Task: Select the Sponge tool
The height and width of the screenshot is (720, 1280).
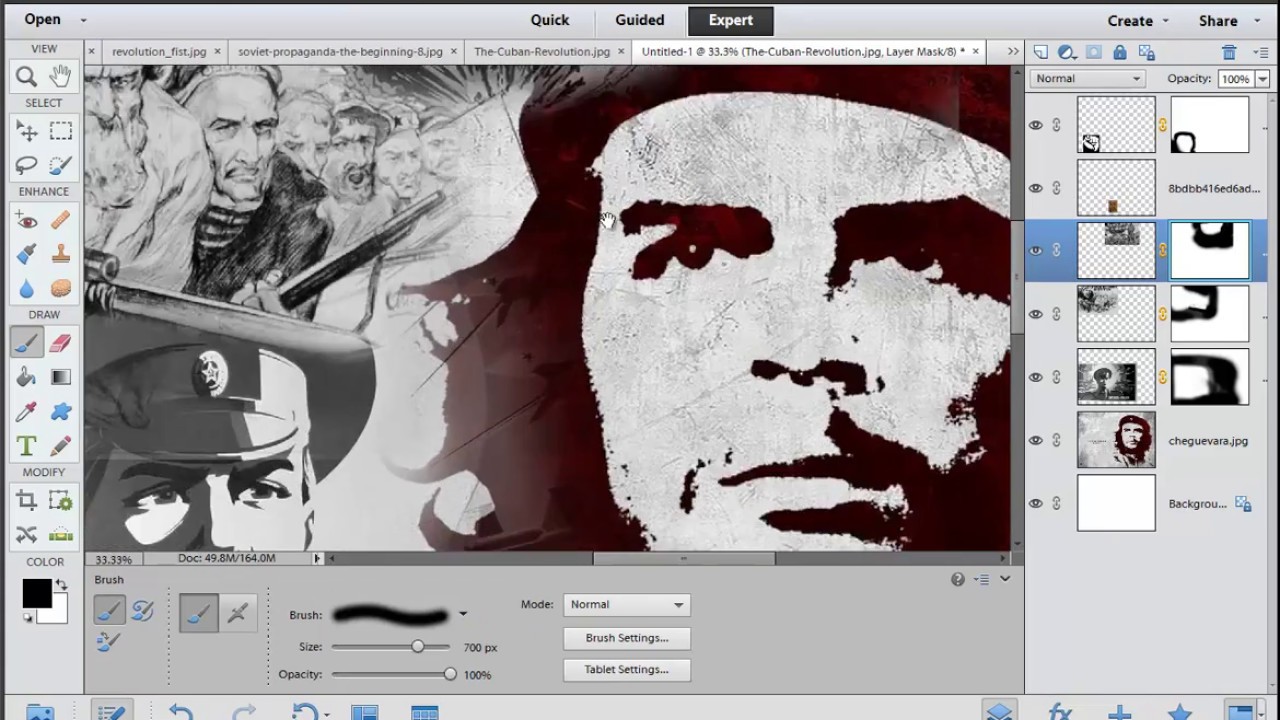Action: point(61,288)
